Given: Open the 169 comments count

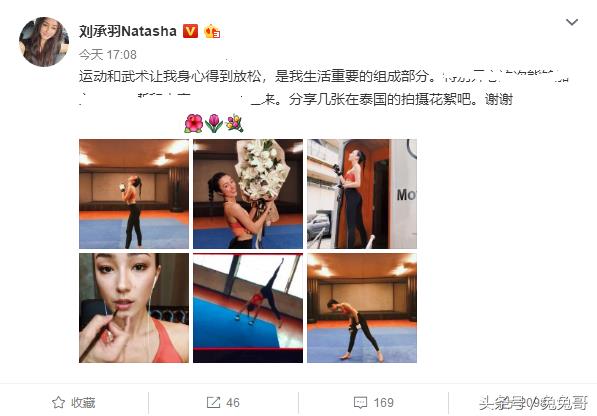Looking at the screenshot, I should pos(383,403).
